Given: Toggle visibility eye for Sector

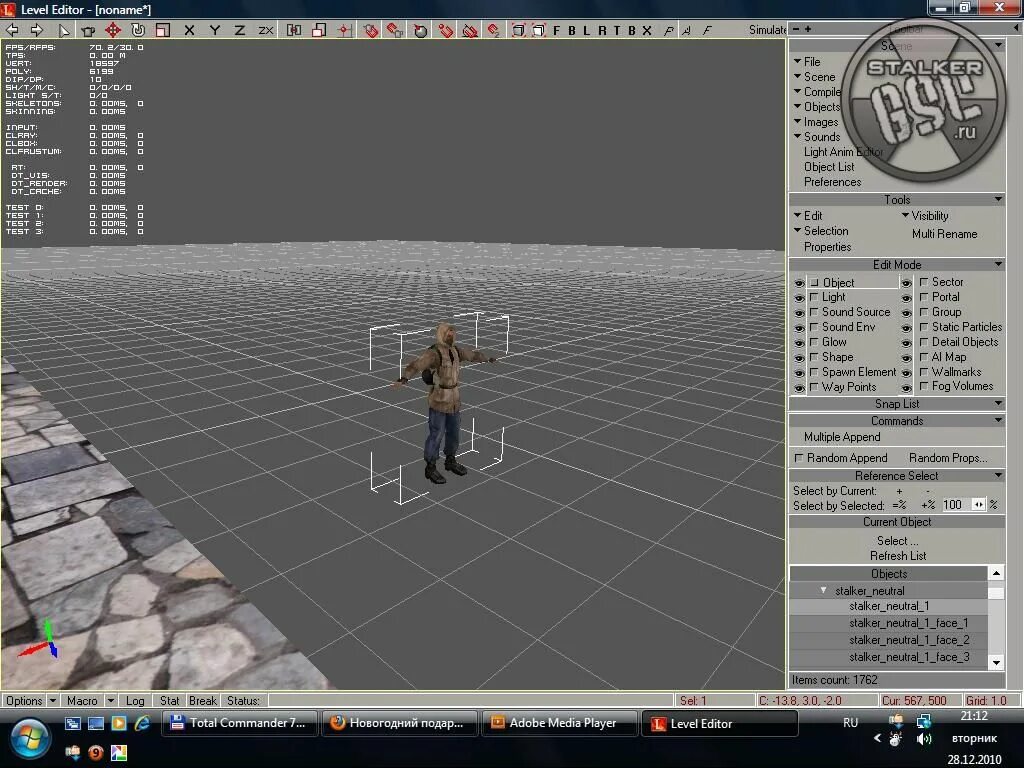Looking at the screenshot, I should coord(906,283).
